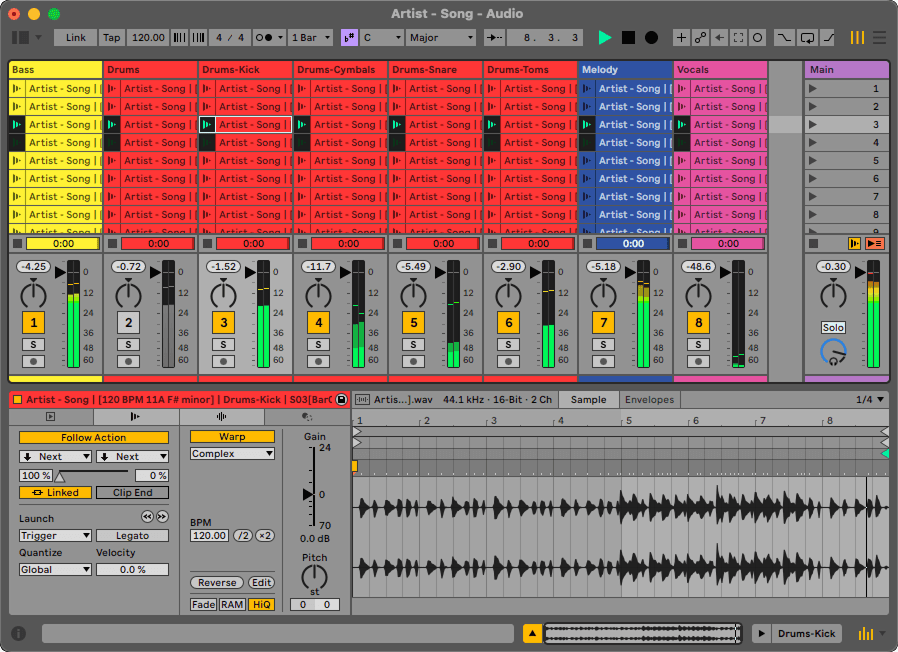
Task: Click the BPM value field showing 120.00
Action: pyautogui.click(x=211, y=535)
